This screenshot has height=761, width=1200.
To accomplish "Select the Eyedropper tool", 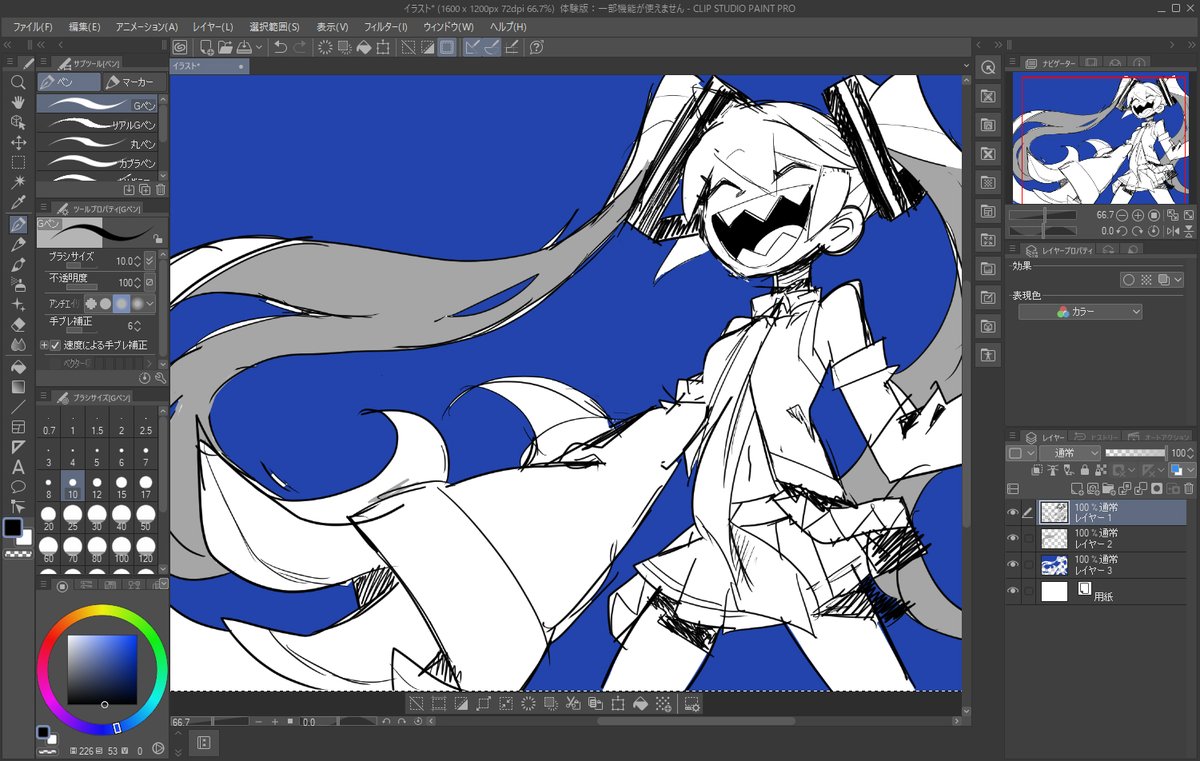I will [x=18, y=203].
